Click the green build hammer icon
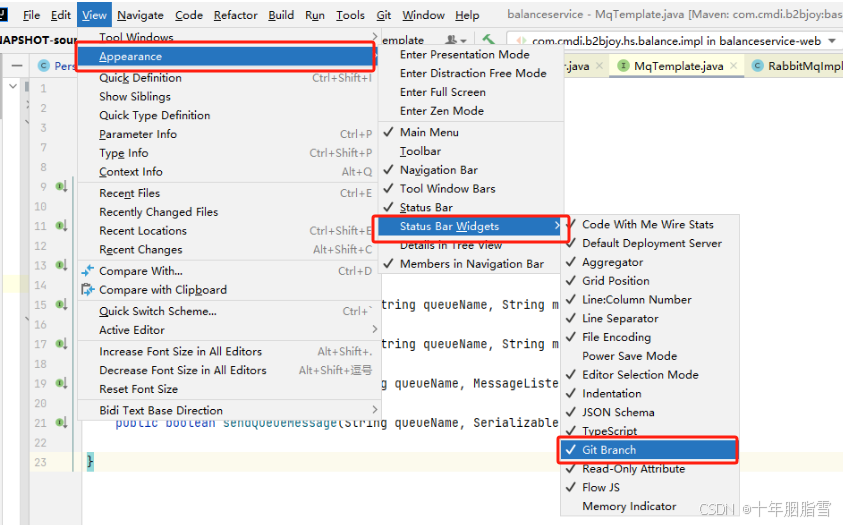The image size is (843, 525). [488, 40]
